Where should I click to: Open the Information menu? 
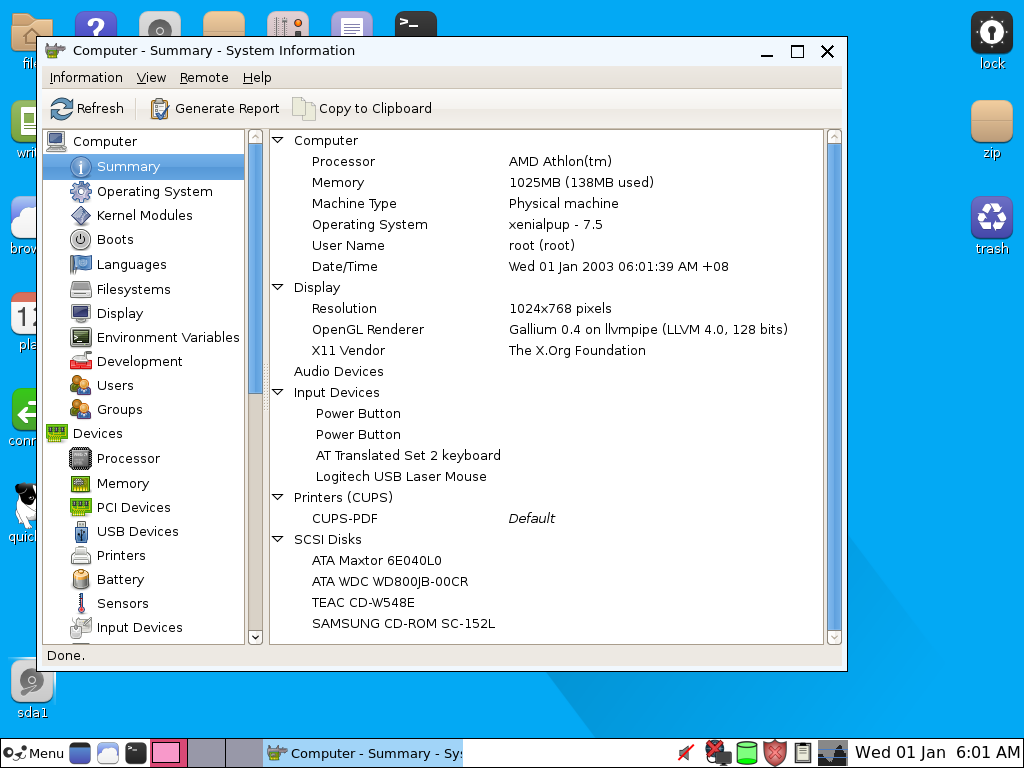coord(86,78)
